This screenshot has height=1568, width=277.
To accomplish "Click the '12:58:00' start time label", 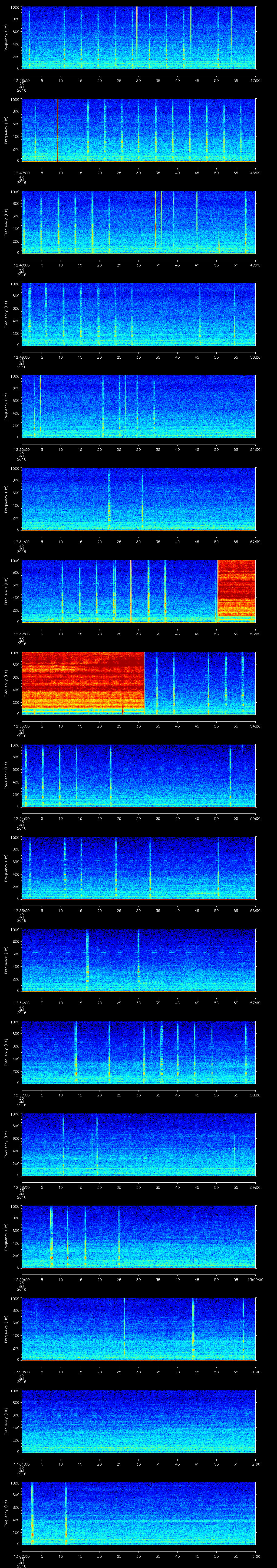I will [21, 1187].
